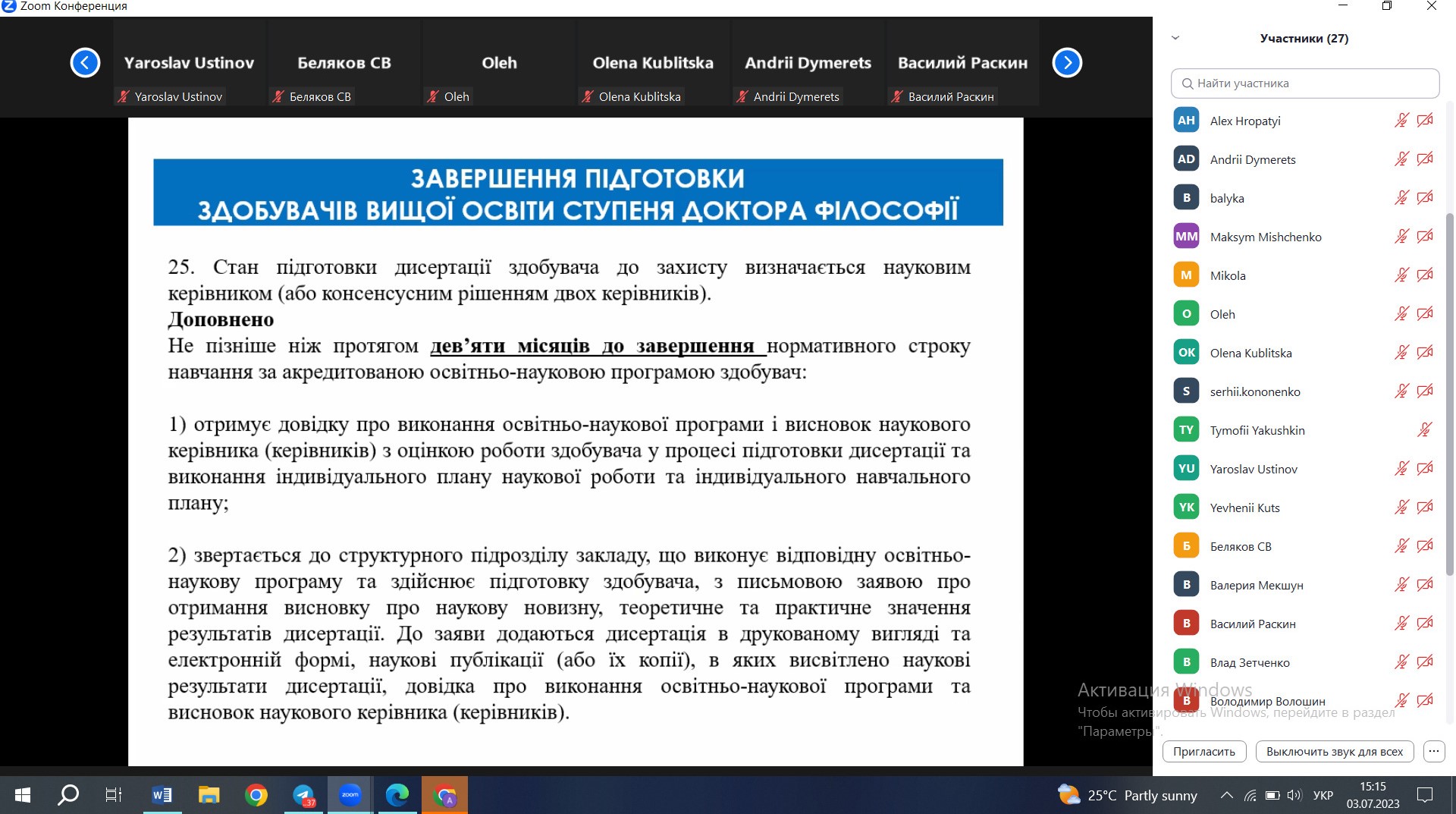Toggle the video camera icon for Yevhenii Kuts
Image resolution: width=1456 pixels, height=814 pixels.
[1425, 508]
